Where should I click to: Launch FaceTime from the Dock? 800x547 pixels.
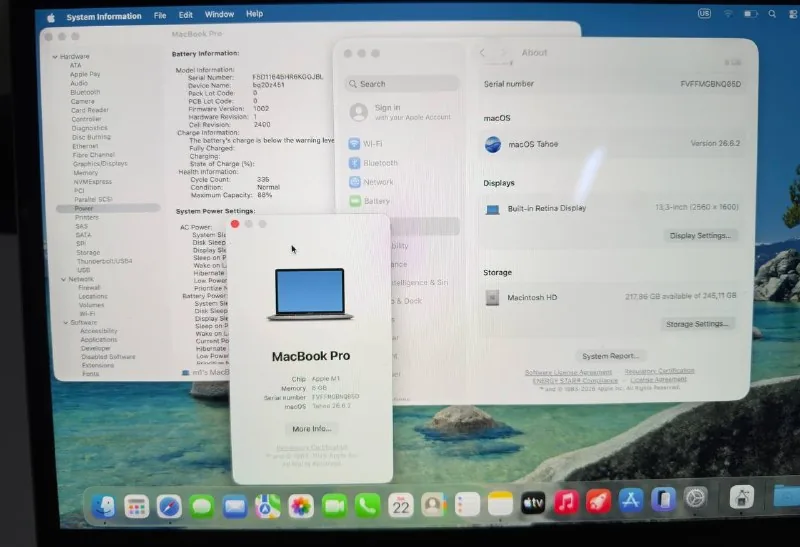click(334, 506)
